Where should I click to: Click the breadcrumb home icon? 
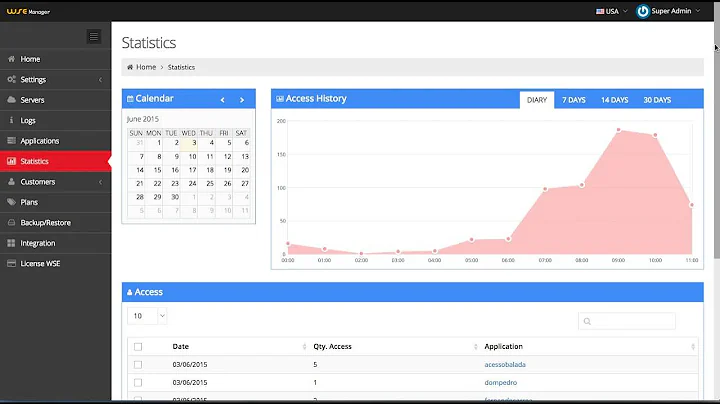(130, 67)
